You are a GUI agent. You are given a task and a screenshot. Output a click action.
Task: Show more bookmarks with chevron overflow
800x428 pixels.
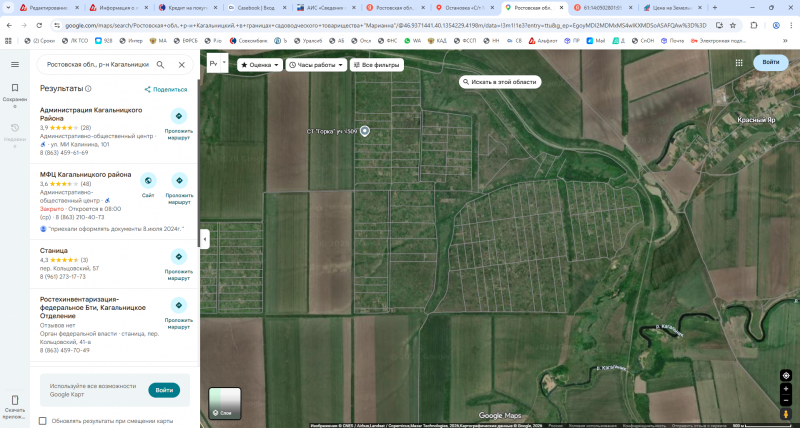pyautogui.click(x=785, y=40)
